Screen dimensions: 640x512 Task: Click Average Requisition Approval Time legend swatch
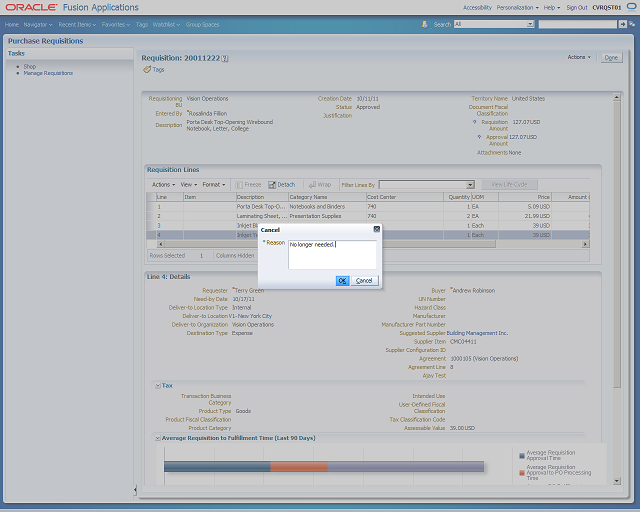pyautogui.click(x=522, y=456)
